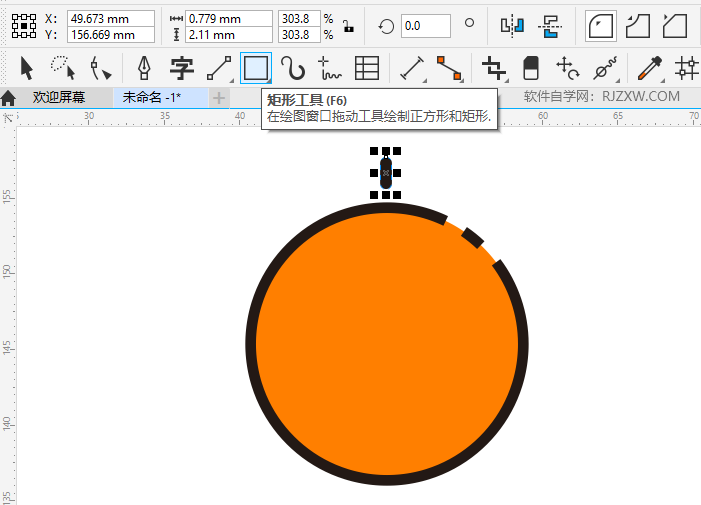
Task: Expand the Crop tool flyout arrow
Action: [507, 81]
